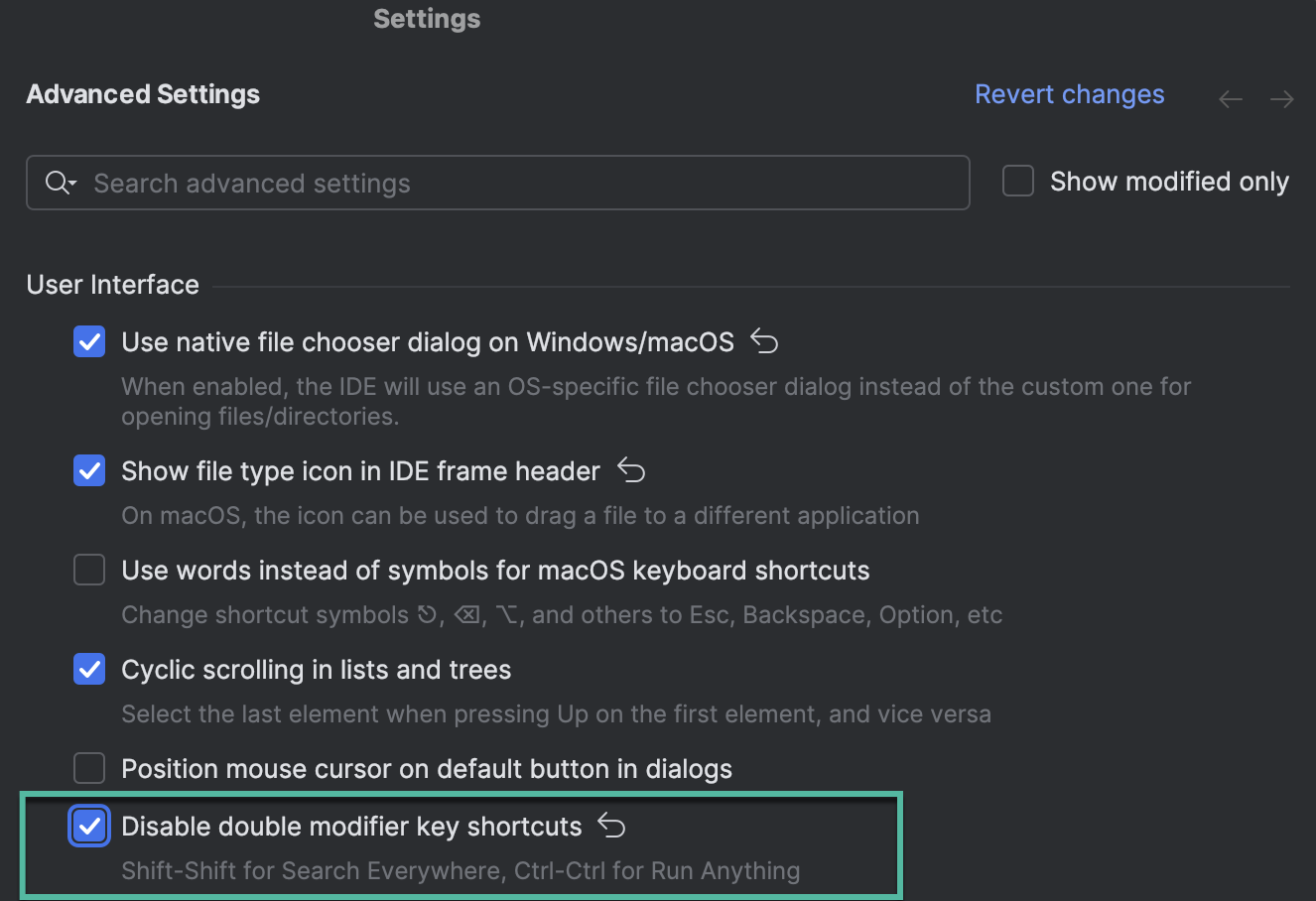Select the User Interface section header

pos(112,285)
